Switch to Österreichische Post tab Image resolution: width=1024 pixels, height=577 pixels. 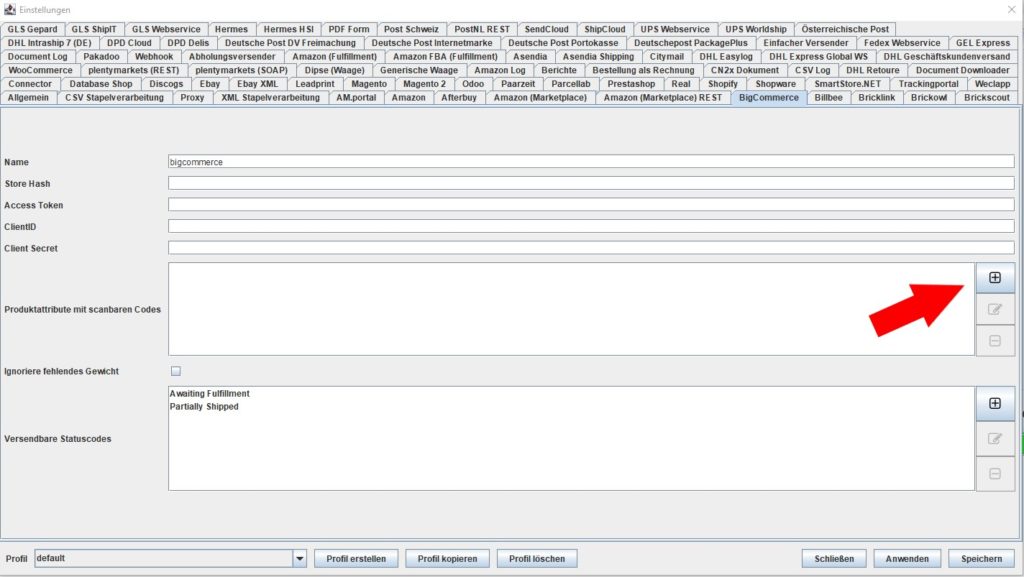point(845,29)
